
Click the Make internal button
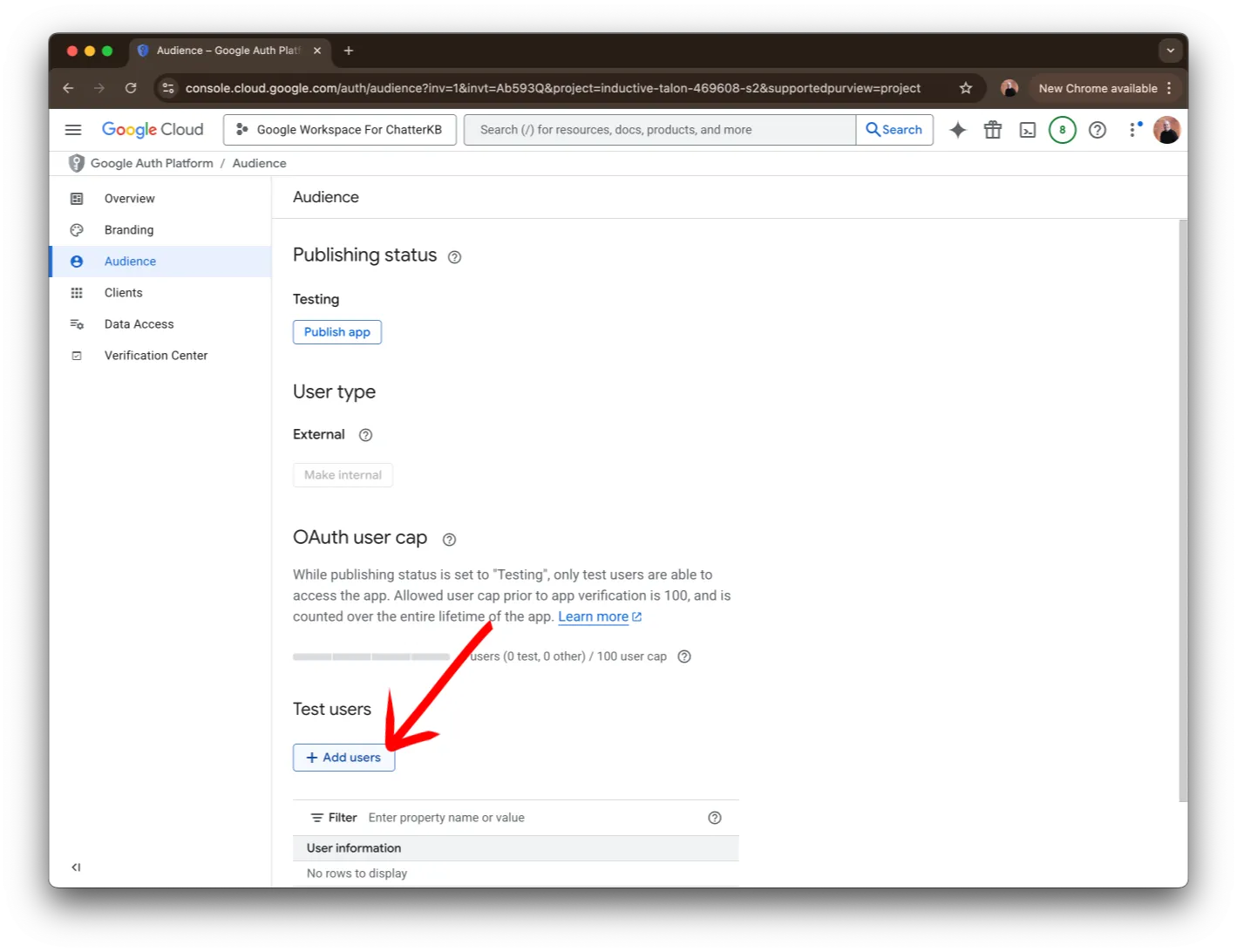click(x=343, y=475)
